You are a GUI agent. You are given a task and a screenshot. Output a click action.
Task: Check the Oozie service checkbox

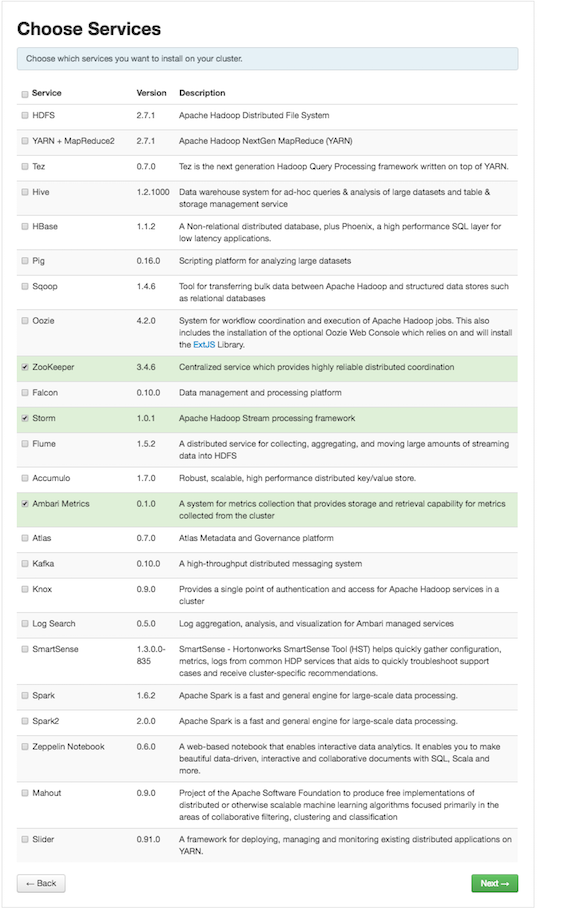tap(25, 321)
